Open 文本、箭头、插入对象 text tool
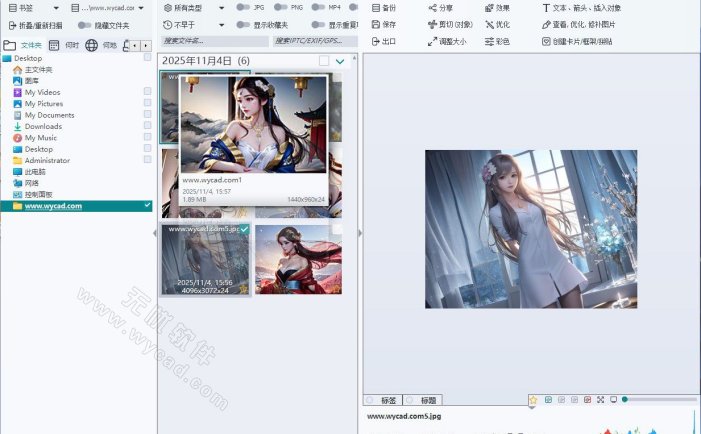701x434 pixels. pyautogui.click(x=581, y=8)
